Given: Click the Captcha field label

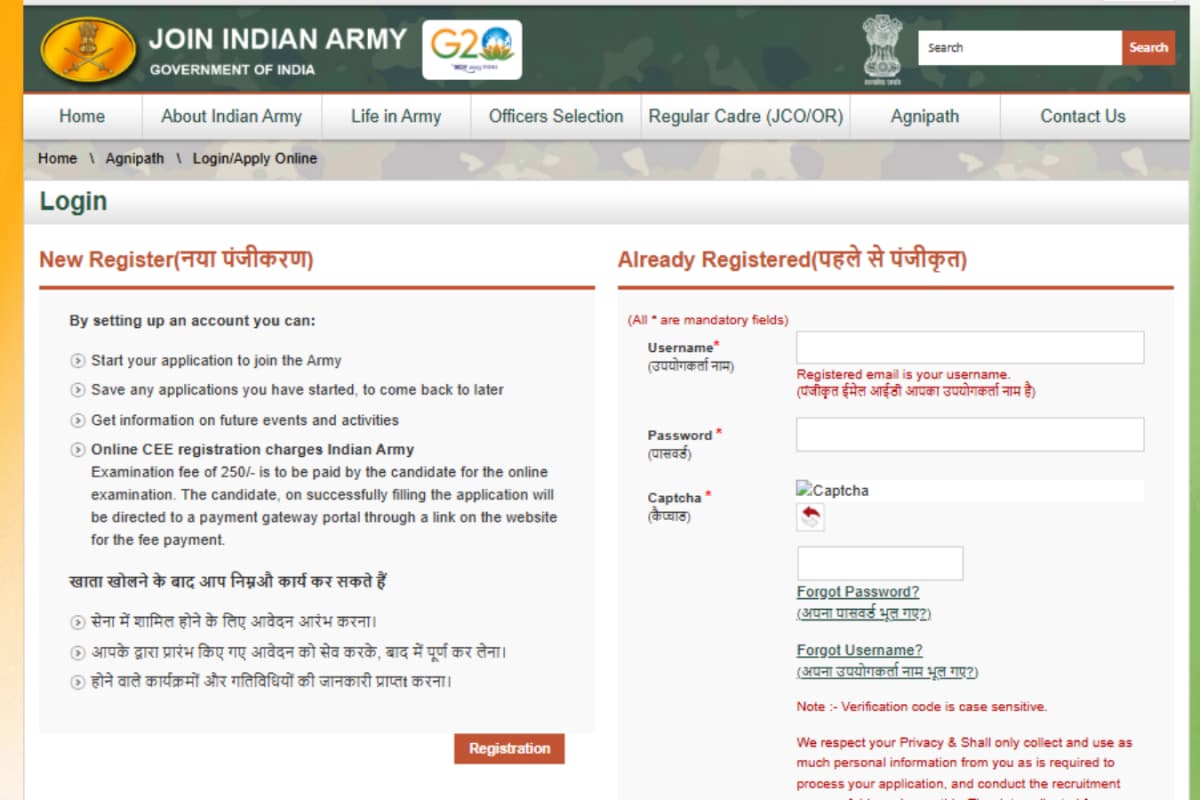Looking at the screenshot, I should 679,497.
